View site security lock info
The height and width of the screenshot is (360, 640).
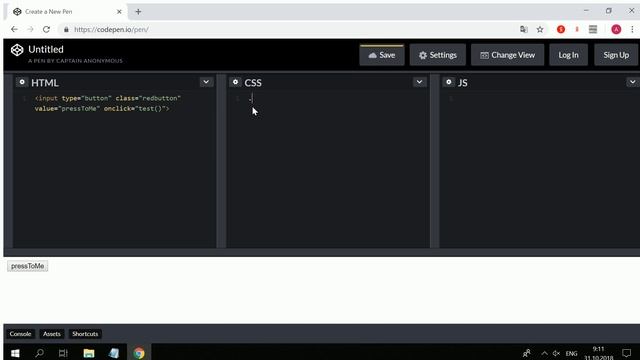[66, 29]
